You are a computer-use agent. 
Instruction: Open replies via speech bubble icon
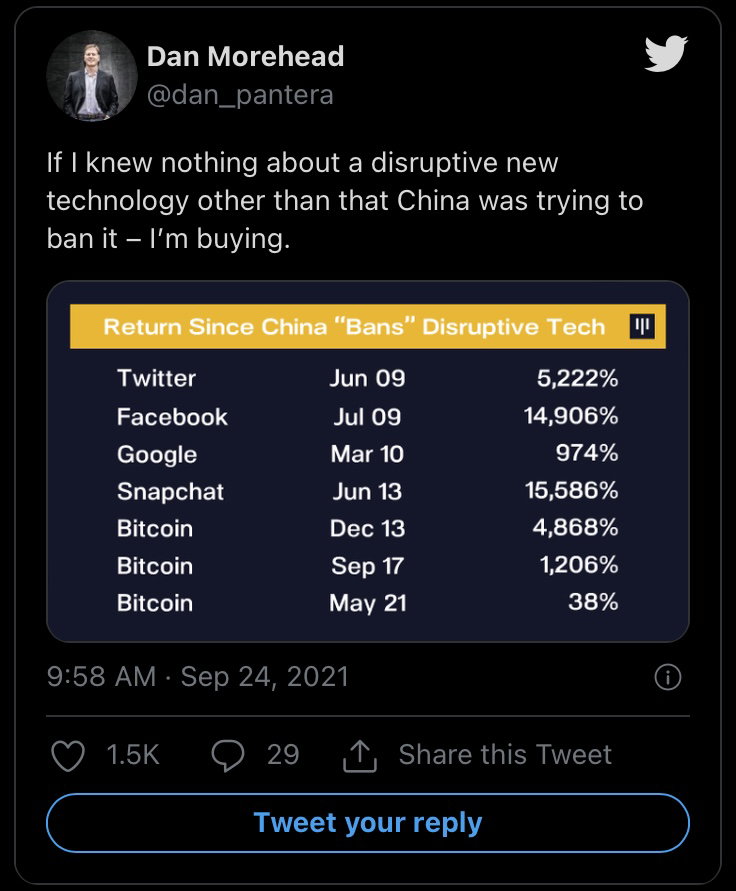tap(228, 756)
